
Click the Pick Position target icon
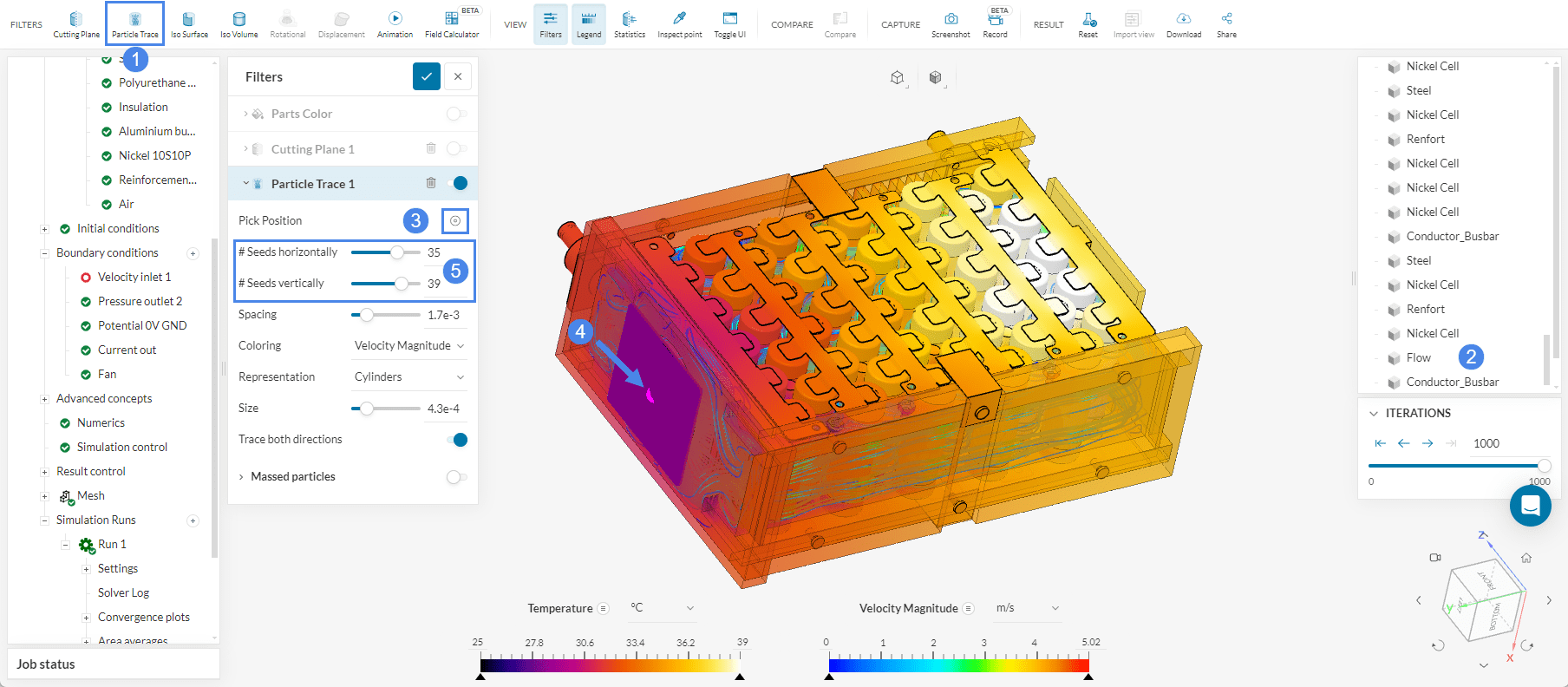click(455, 221)
